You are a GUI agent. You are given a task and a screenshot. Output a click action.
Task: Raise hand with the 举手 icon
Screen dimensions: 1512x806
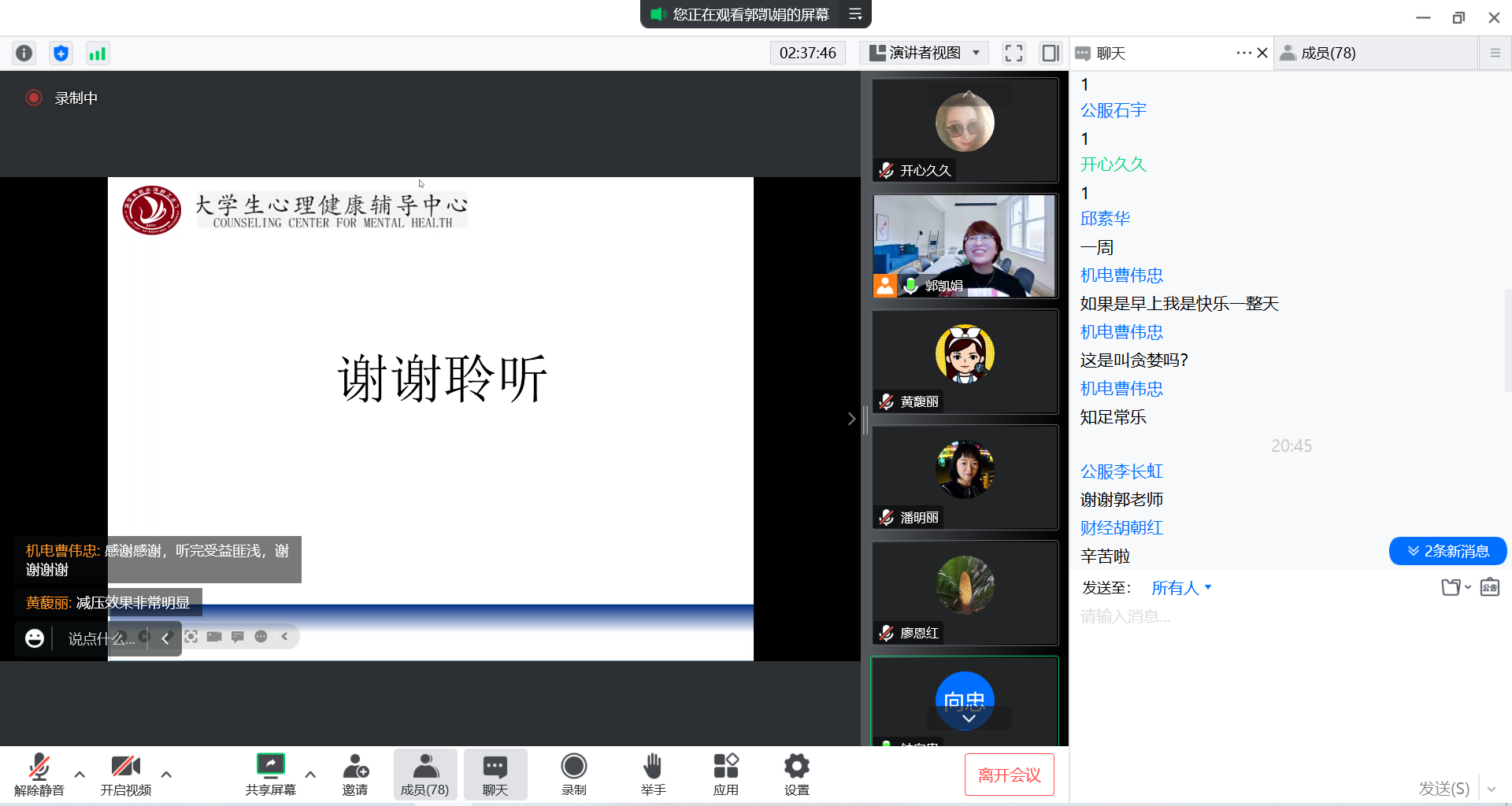pyautogui.click(x=653, y=775)
